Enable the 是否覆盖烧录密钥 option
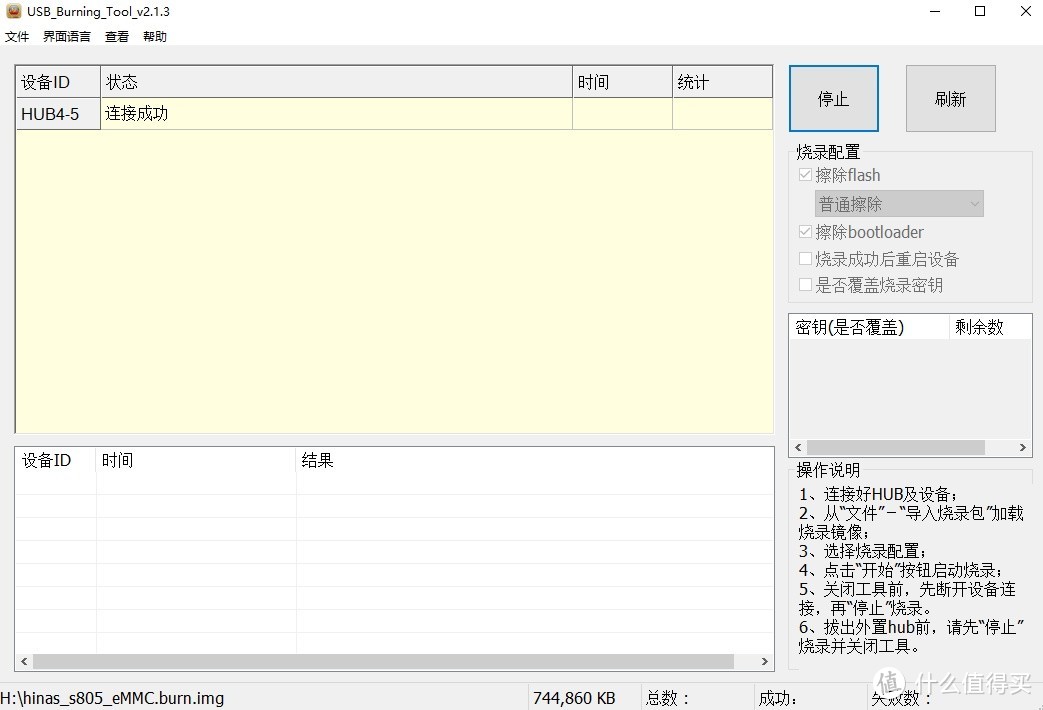 pyautogui.click(x=805, y=284)
